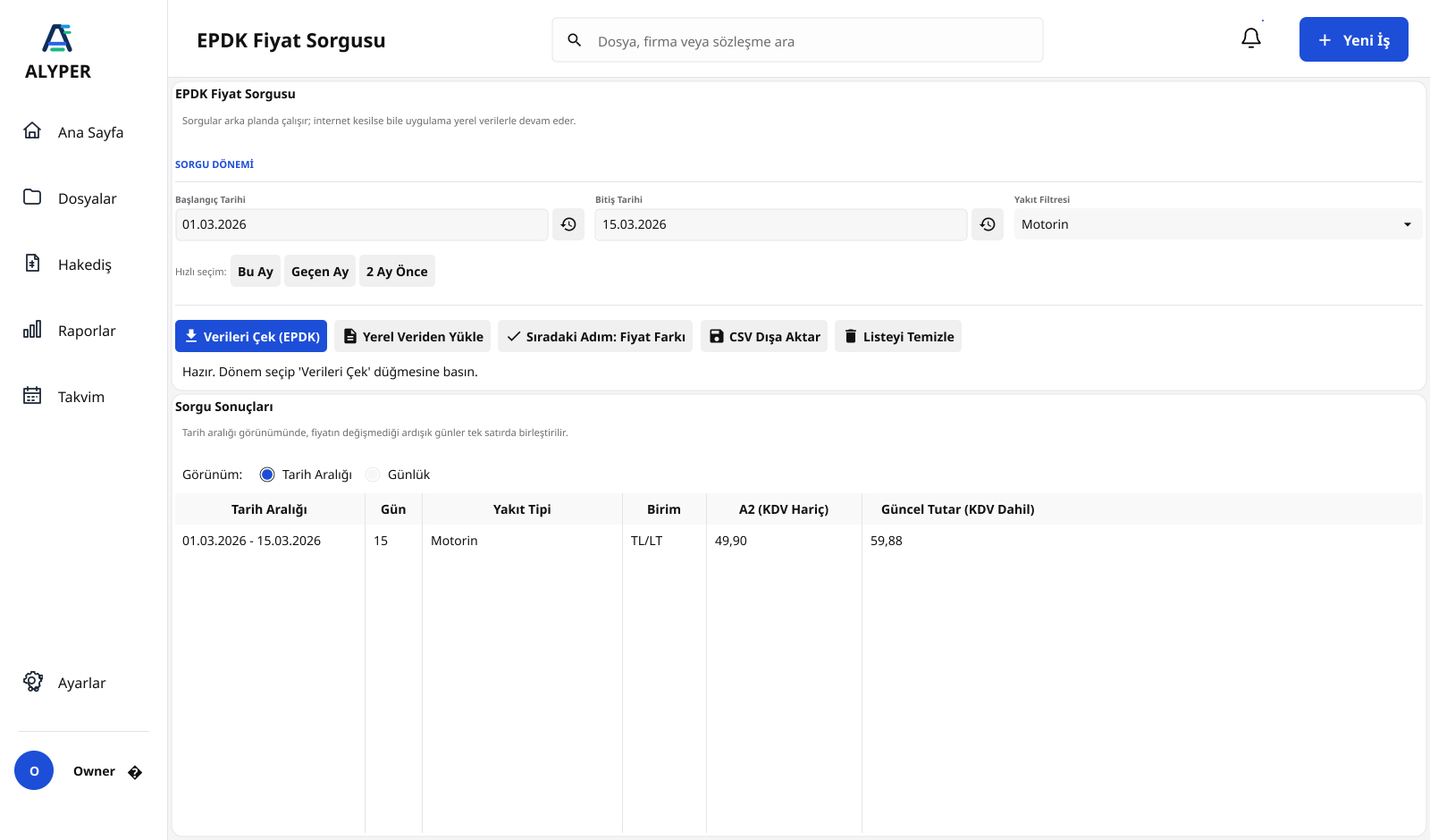
Task: Choose the 2 Ay Önce quick selection
Action: pos(397,271)
